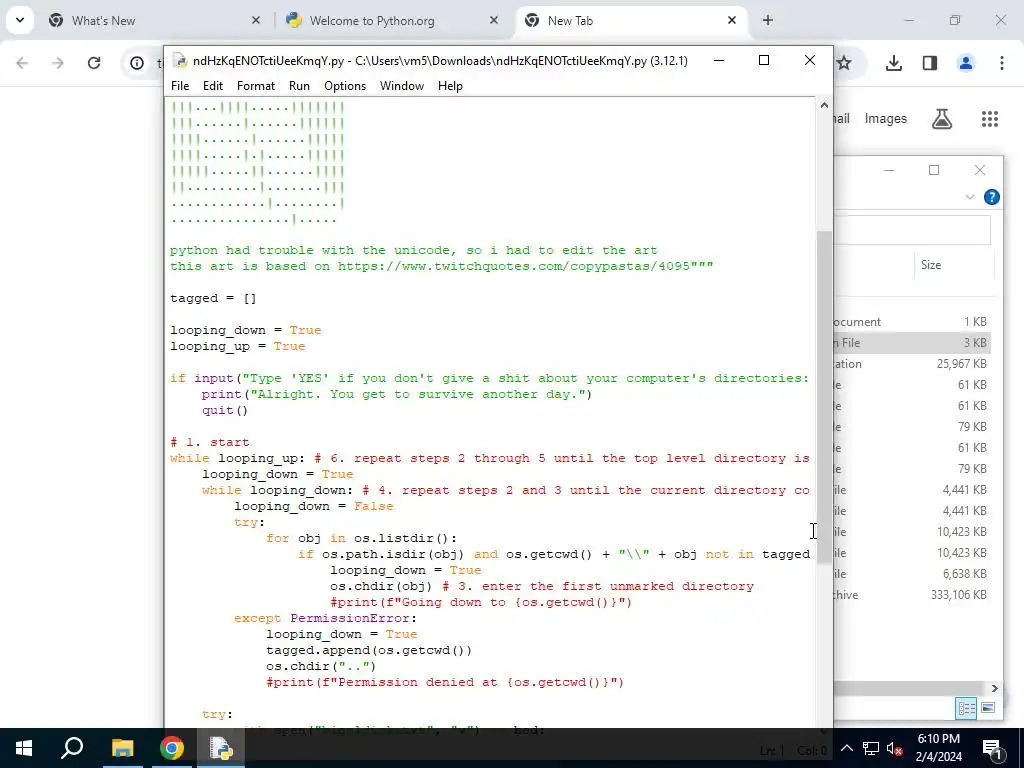Image resolution: width=1024 pixels, height=768 pixels.
Task: Click the twitchquotes URL text line
Action: (441, 266)
